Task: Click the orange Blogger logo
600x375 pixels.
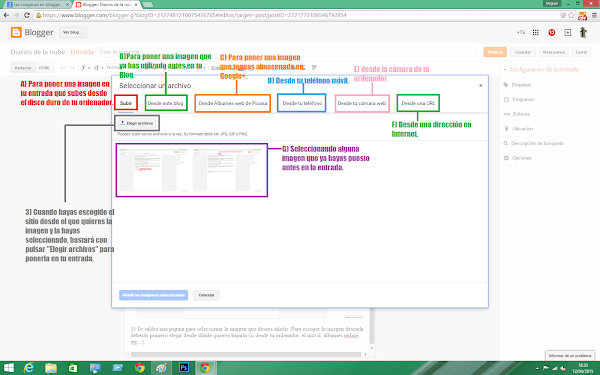Action: tap(16, 33)
